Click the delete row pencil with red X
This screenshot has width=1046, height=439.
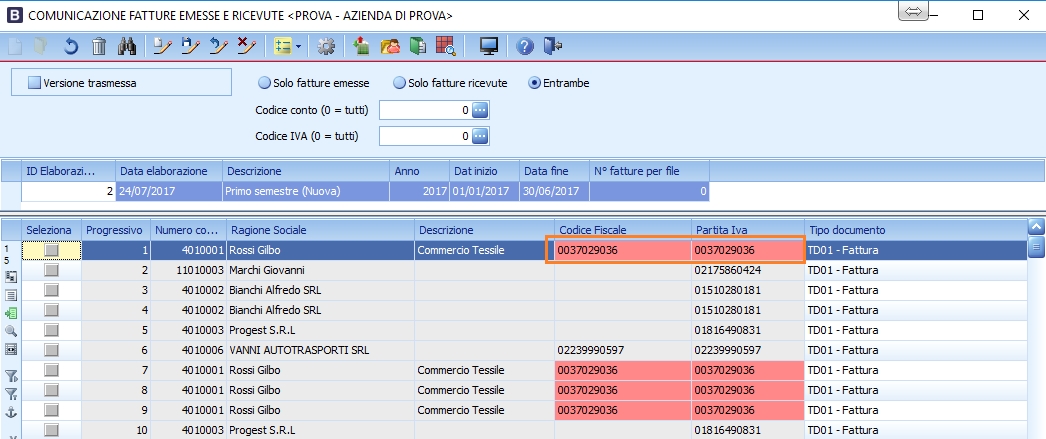246,46
